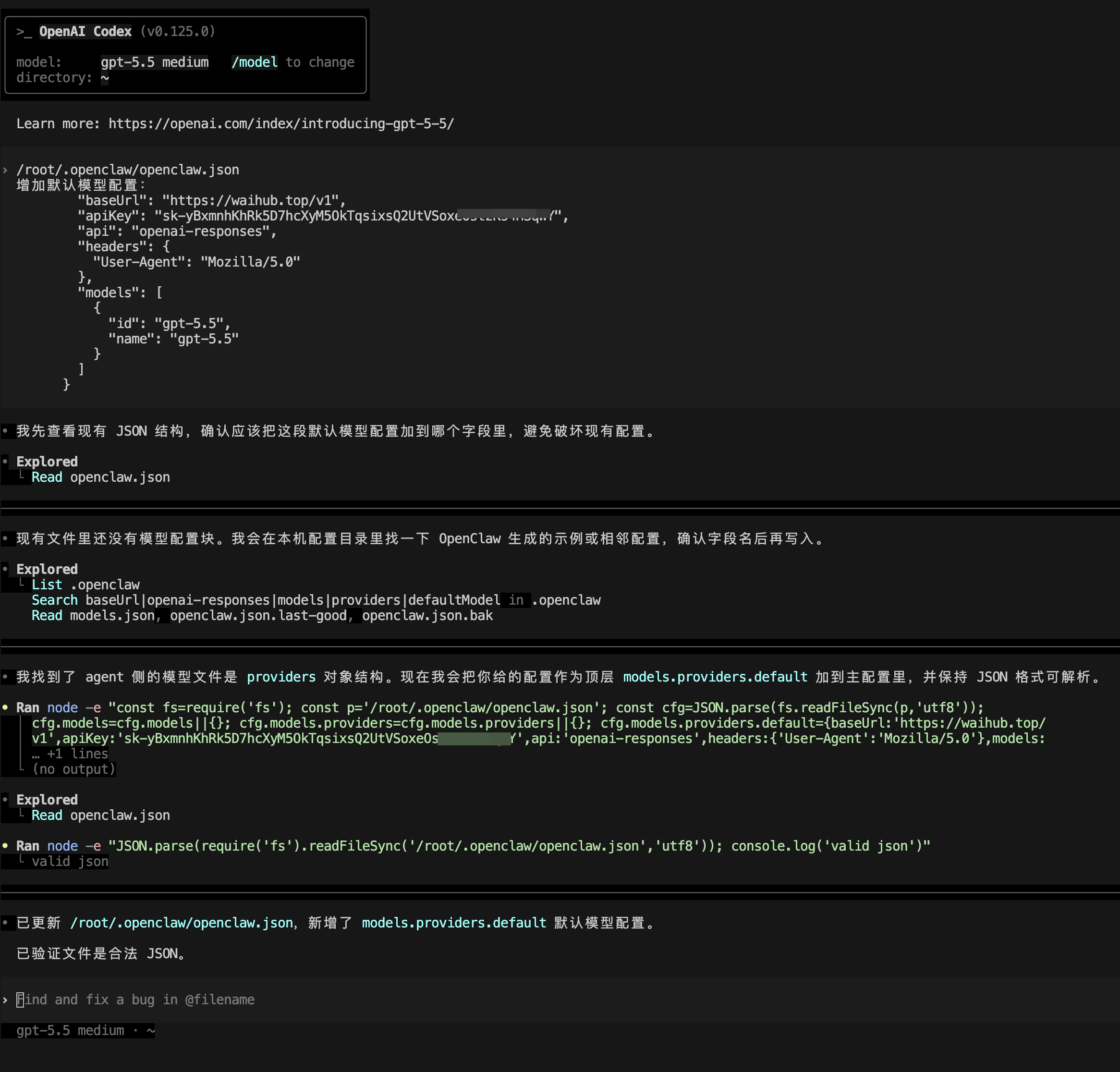Screen dimensions: 1120x1072
Task: Click the '增加默认模型配置:' line
Action: click(81, 185)
